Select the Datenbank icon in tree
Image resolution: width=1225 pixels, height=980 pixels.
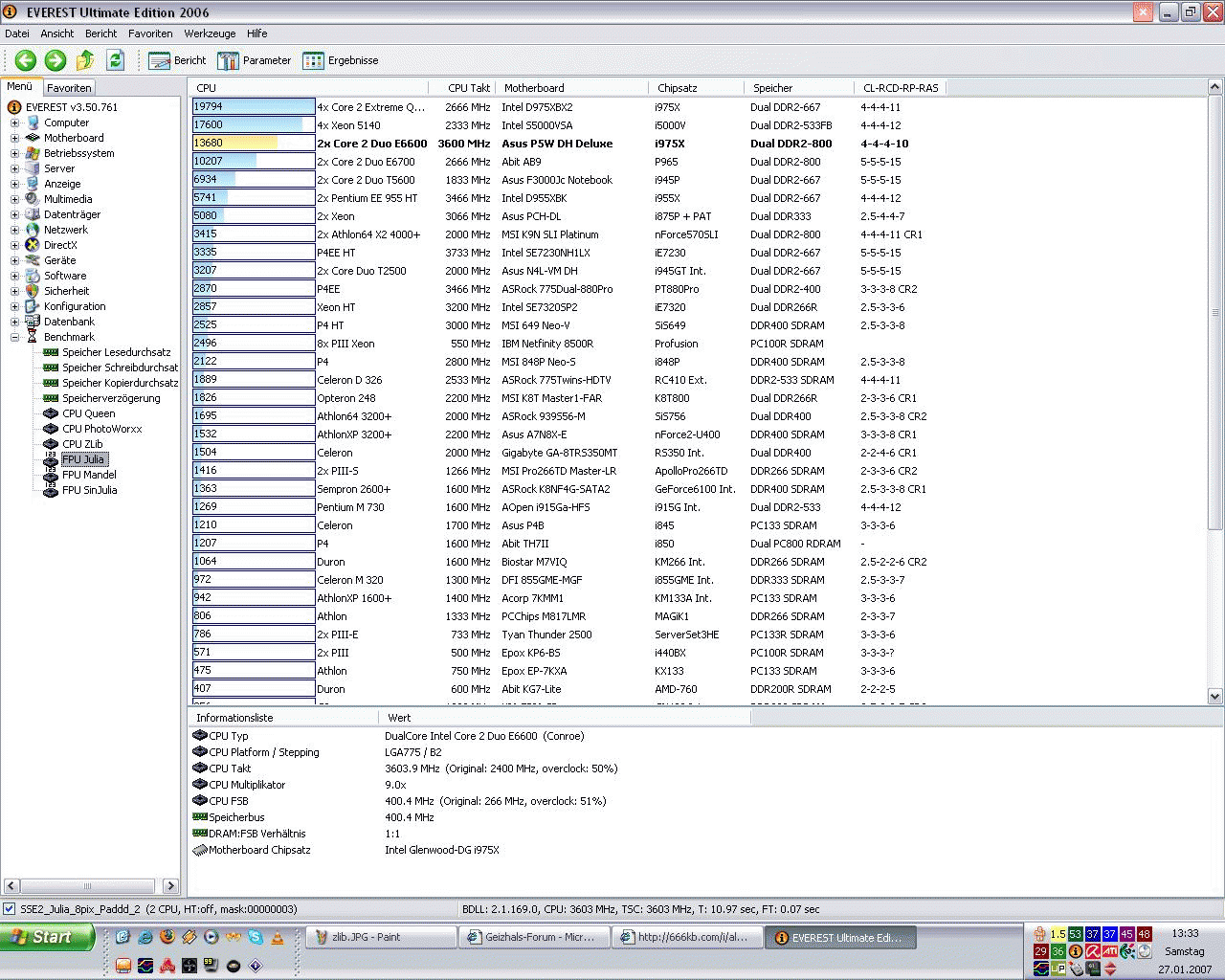point(33,322)
